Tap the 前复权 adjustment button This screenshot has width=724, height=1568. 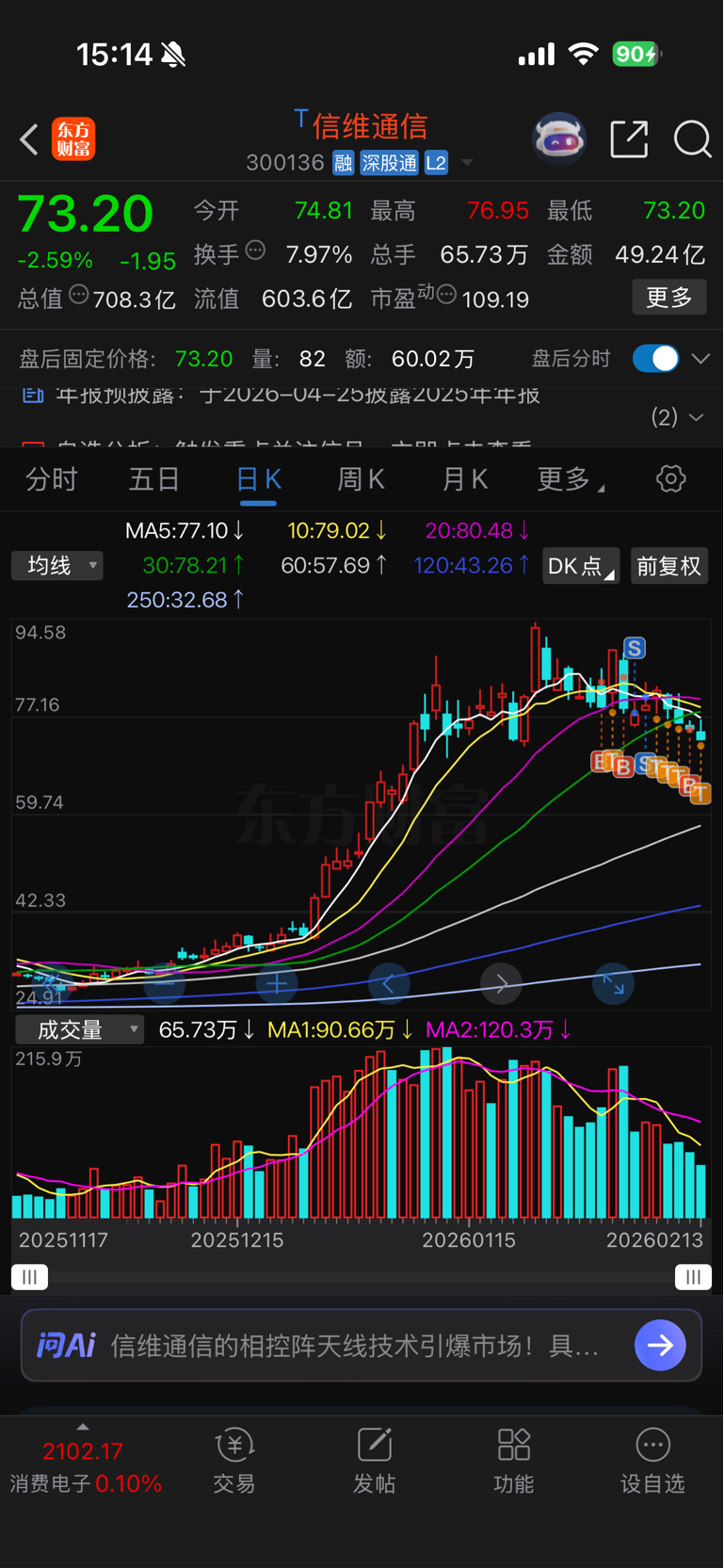(x=669, y=566)
